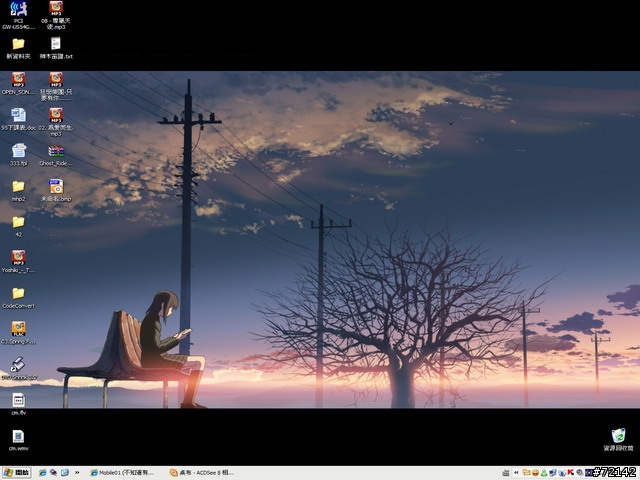Open the Recycle Bin (資源回收筒)
640x480 pixels.
(618, 436)
